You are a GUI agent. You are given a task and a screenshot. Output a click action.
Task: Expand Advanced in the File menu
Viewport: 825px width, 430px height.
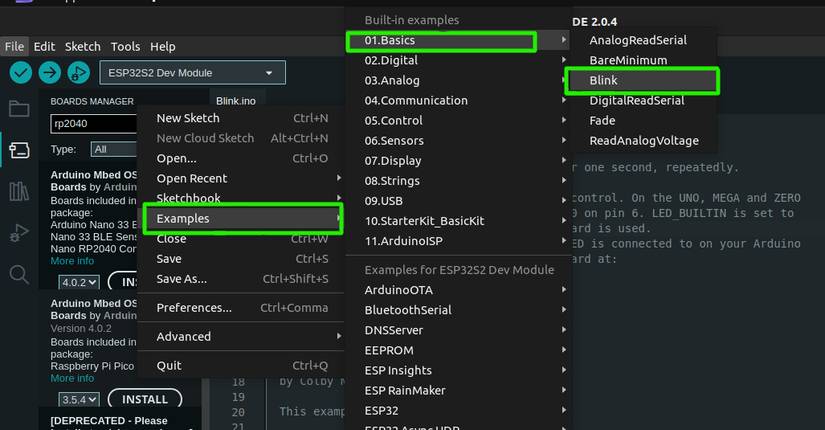242,336
